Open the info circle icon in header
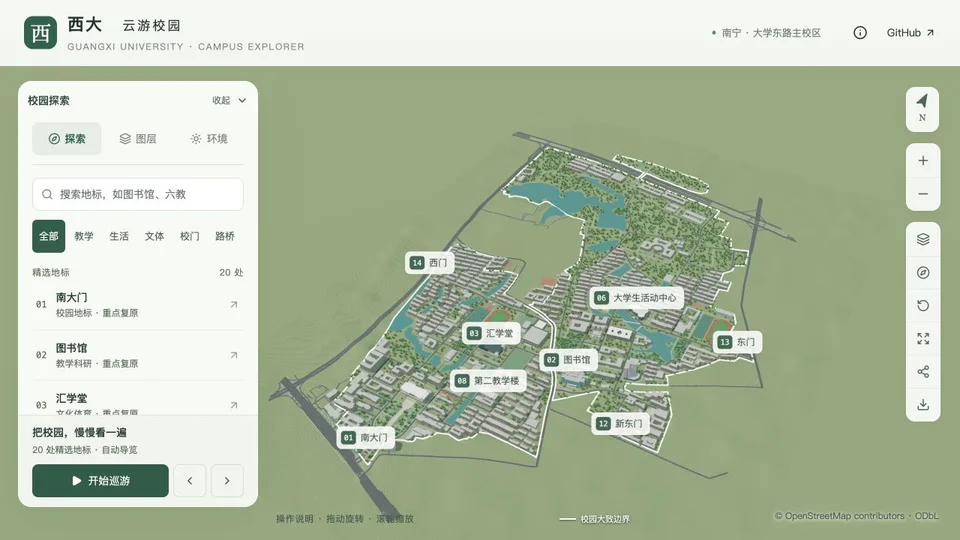Viewport: 960px width, 540px height. 860,33
